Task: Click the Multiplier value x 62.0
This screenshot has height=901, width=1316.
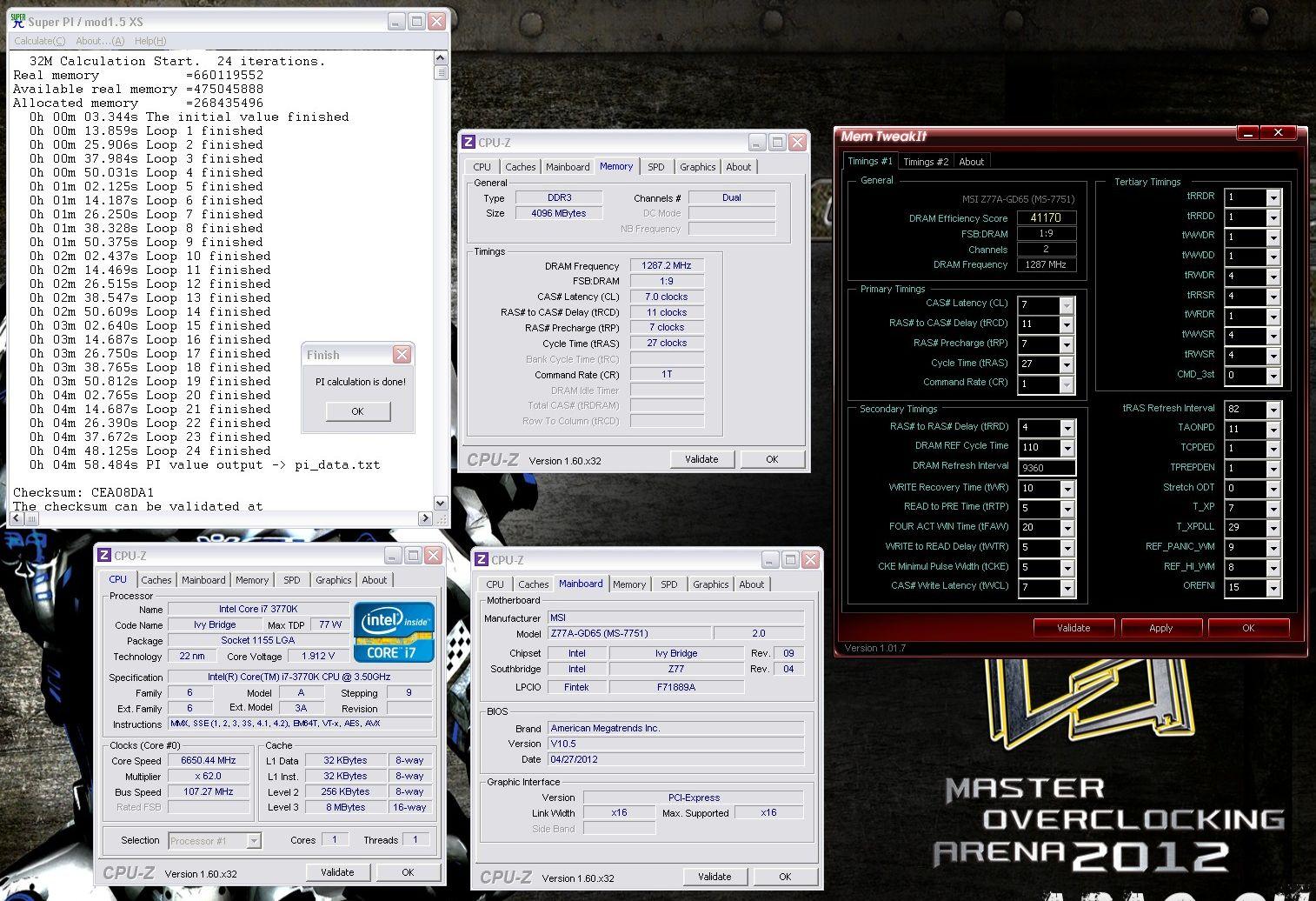Action: tap(208, 777)
